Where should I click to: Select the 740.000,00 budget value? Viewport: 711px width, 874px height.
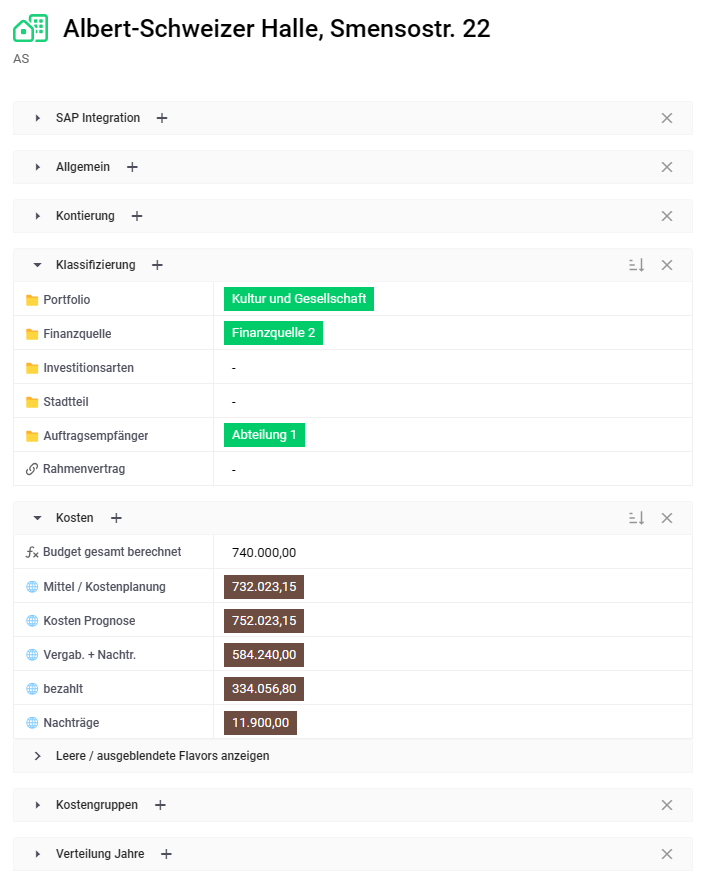point(264,552)
